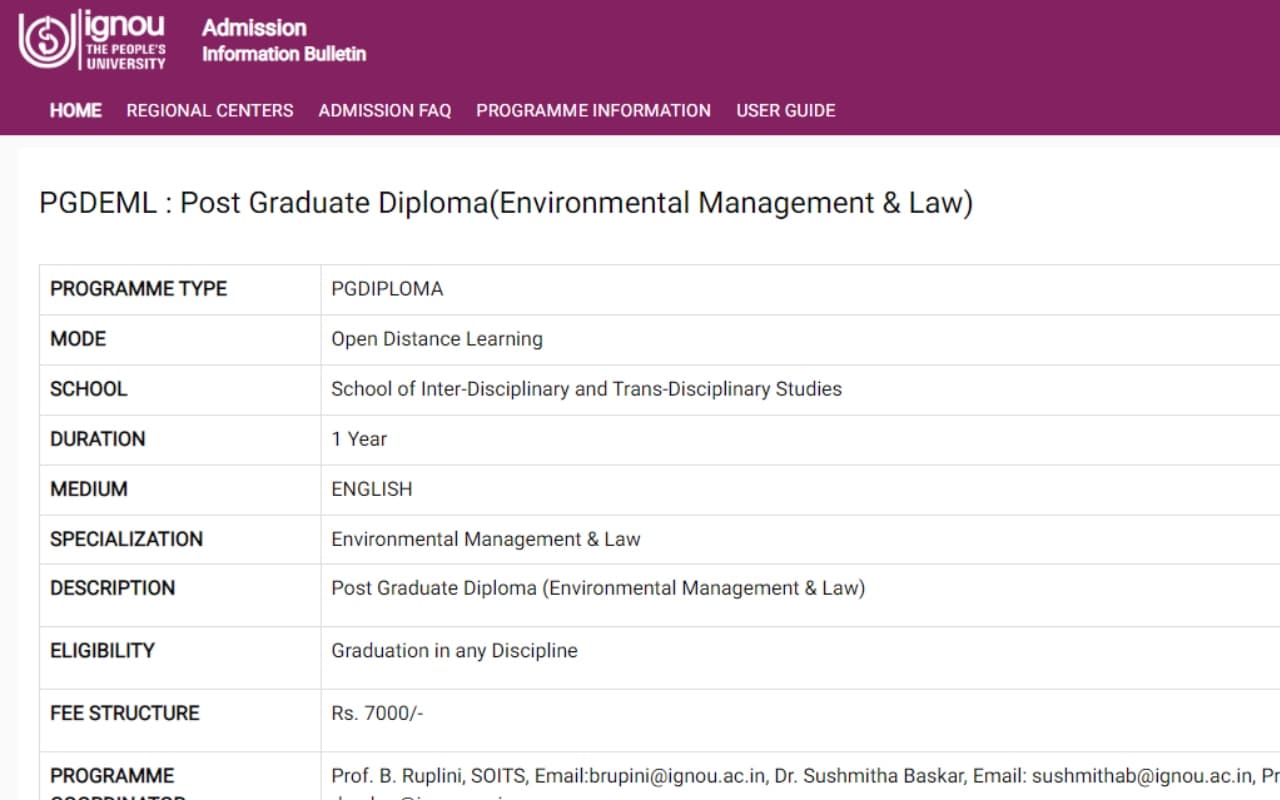Select PROGRAMME INFORMATION in the navigation bar

pos(593,110)
